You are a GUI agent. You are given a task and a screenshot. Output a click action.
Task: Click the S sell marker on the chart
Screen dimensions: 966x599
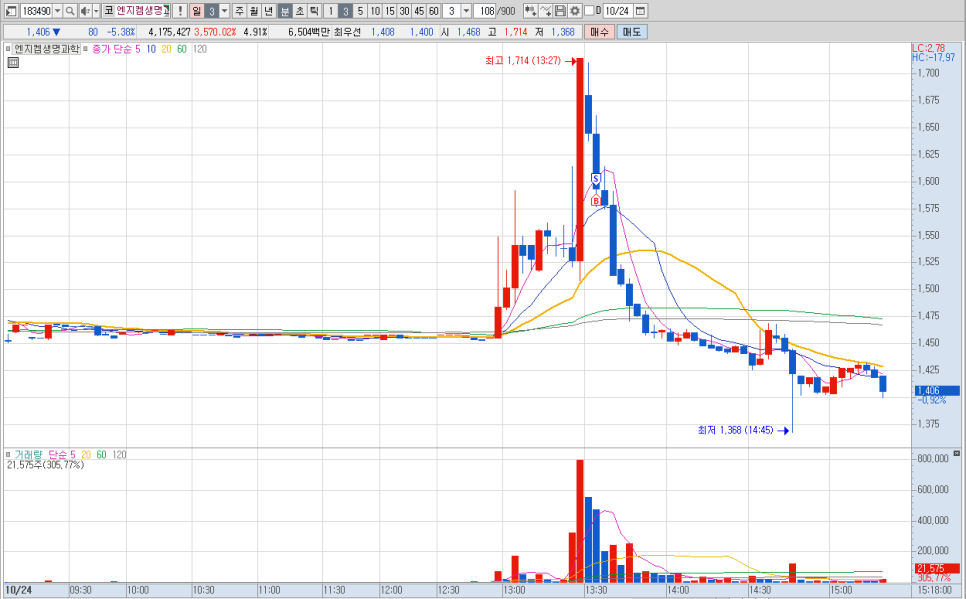596,179
